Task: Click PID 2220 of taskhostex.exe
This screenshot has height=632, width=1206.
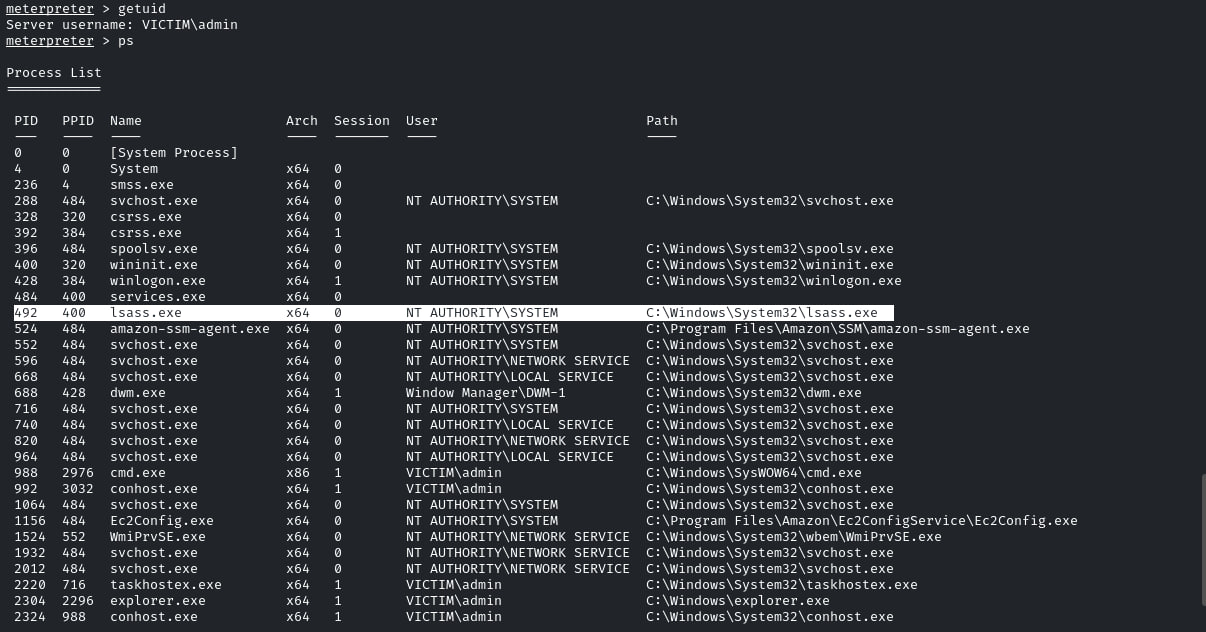Action: pos(30,585)
